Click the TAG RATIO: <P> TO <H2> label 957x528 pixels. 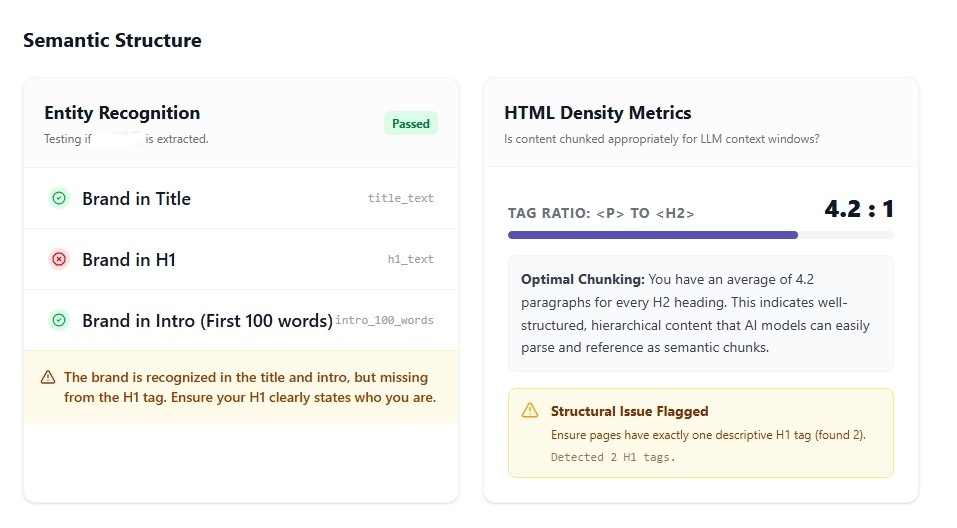601,213
